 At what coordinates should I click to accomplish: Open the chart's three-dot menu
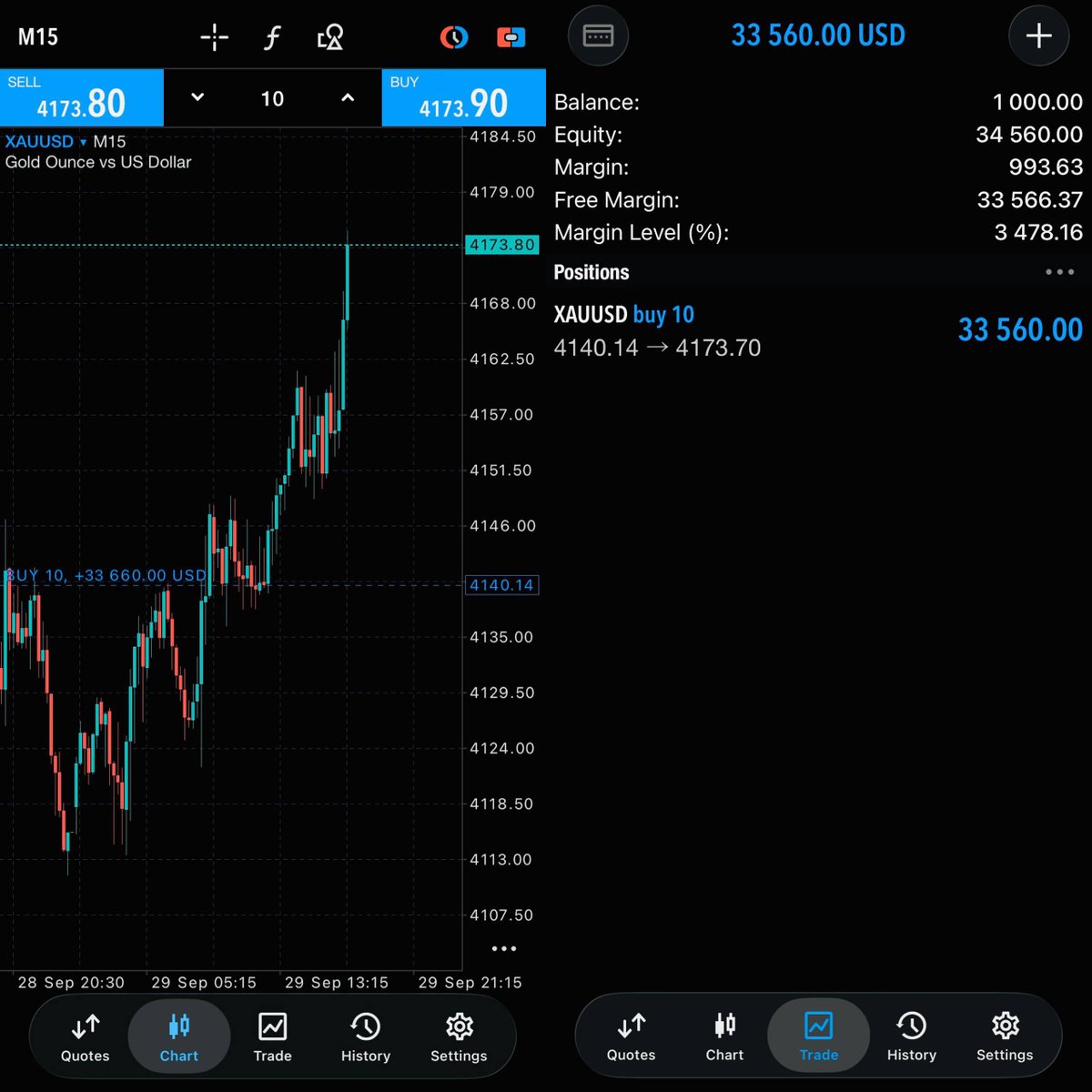(x=503, y=948)
